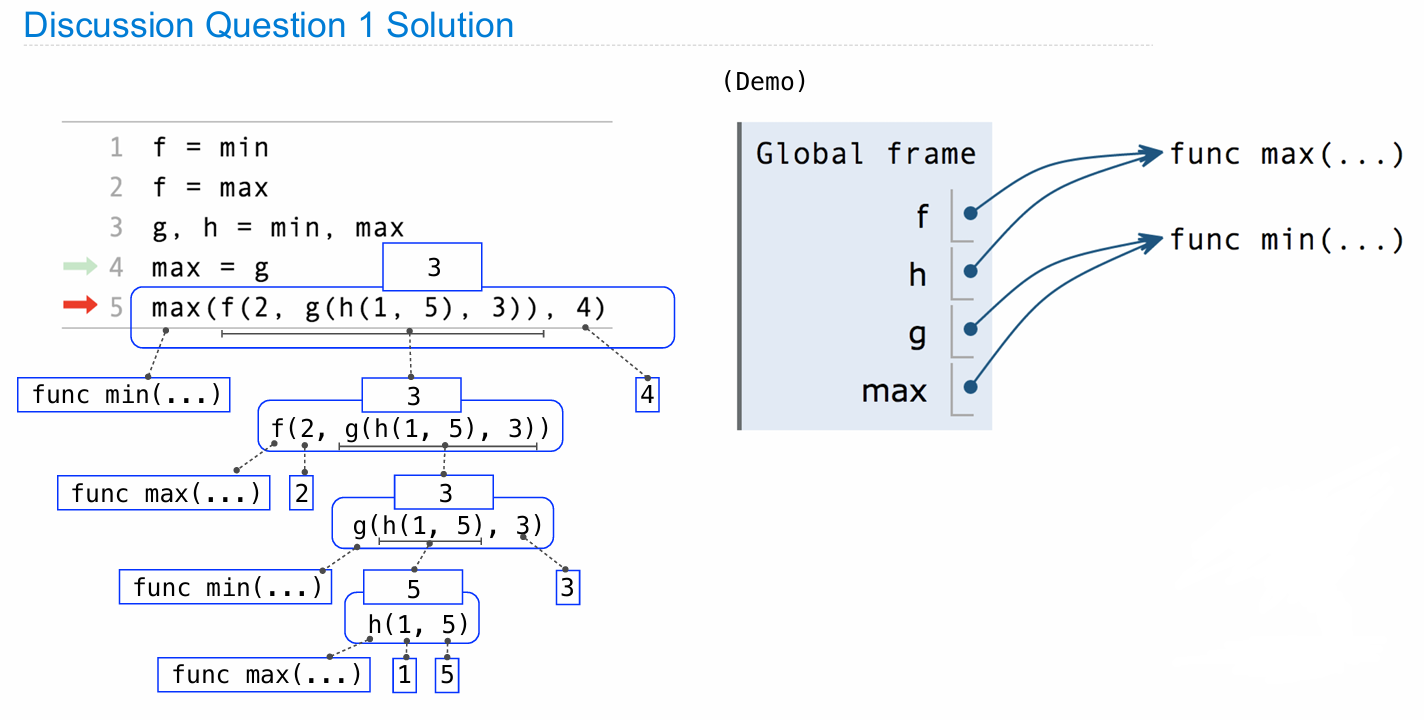Click the 'func max(...)' box under the h operator
The image size is (1424, 720).
[265, 675]
